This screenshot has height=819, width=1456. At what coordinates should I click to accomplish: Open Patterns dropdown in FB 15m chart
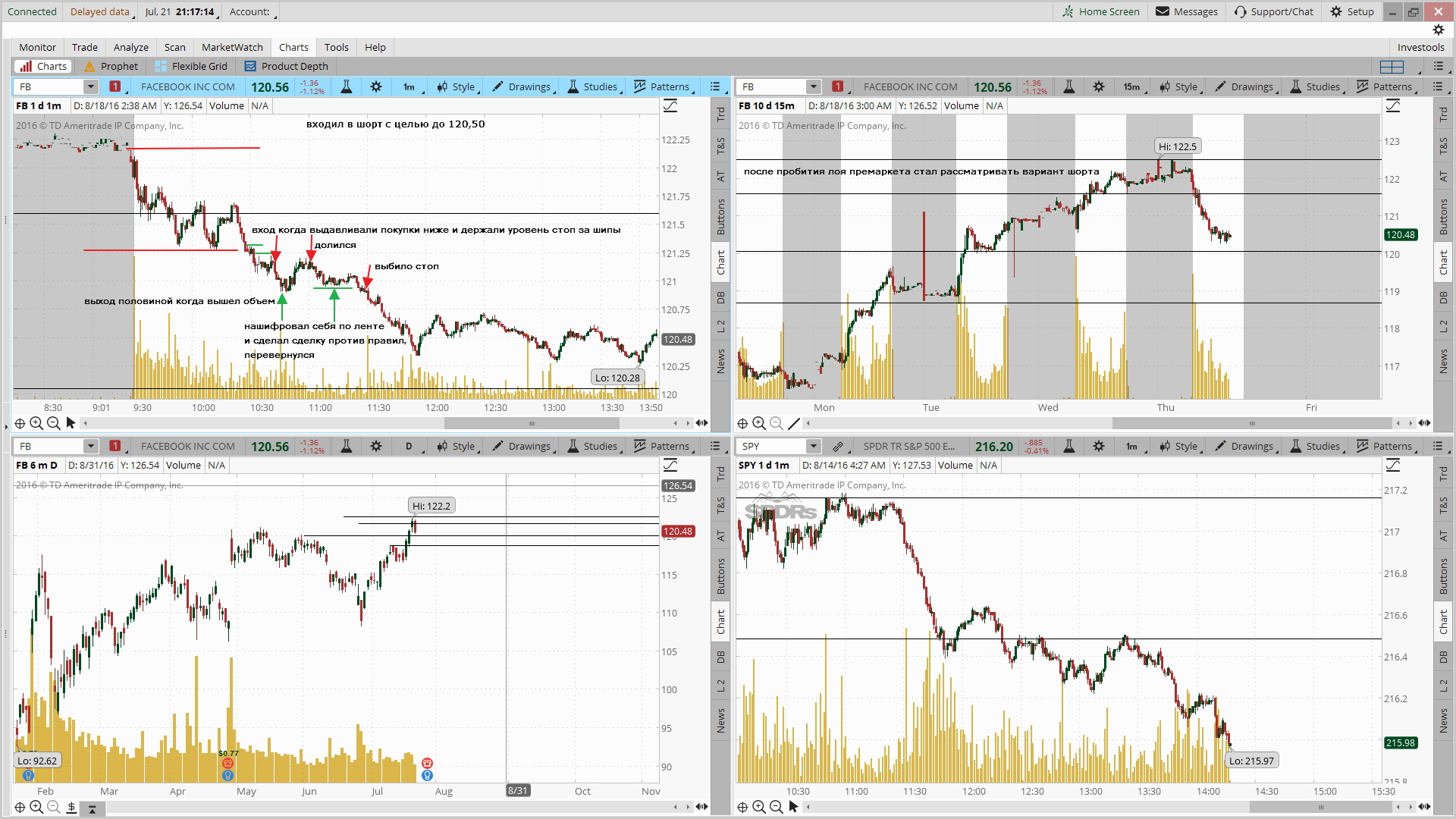click(x=1386, y=86)
